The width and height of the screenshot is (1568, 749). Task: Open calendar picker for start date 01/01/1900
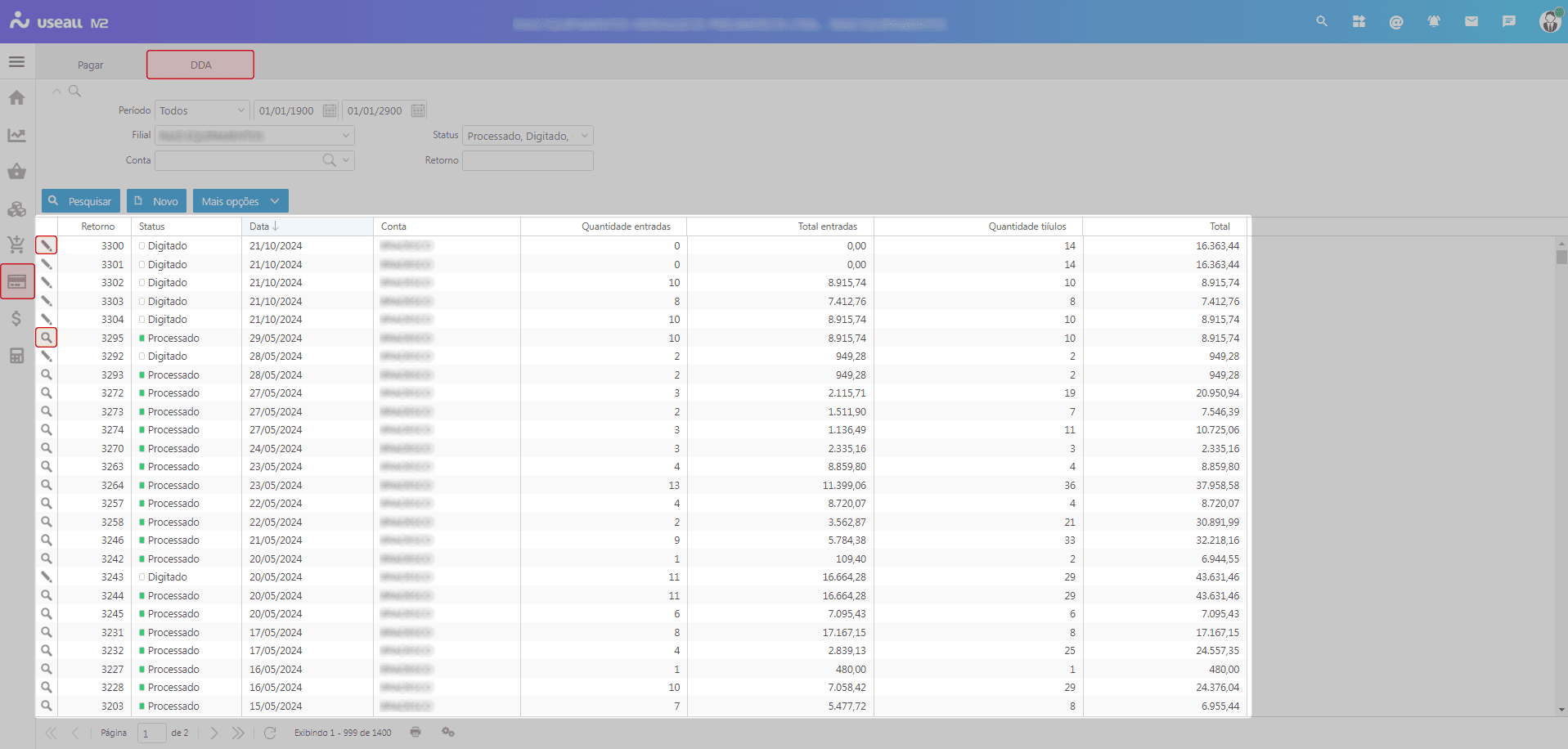click(x=330, y=110)
